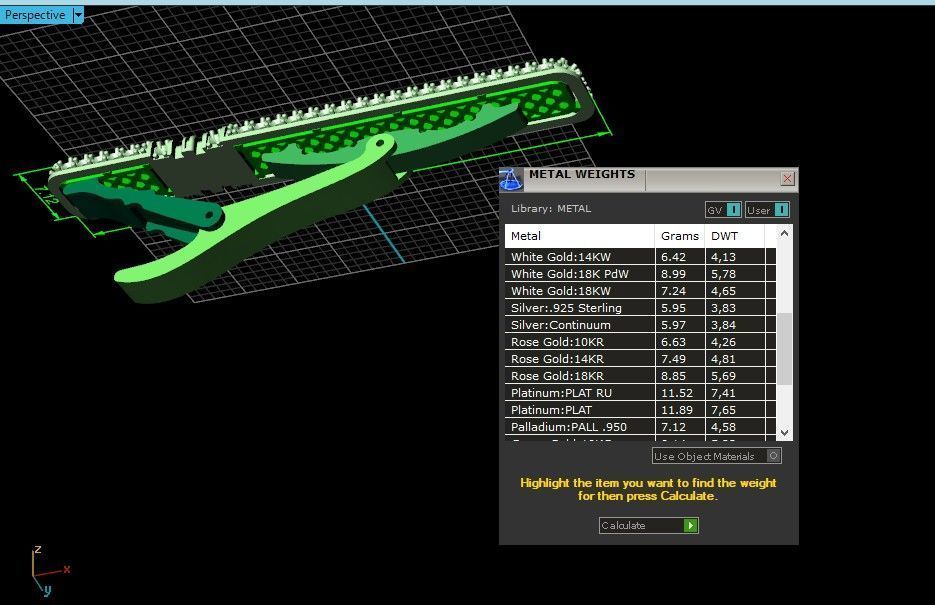
Task: Click the 7.12 dimension annotation in viewport
Action: [47, 196]
